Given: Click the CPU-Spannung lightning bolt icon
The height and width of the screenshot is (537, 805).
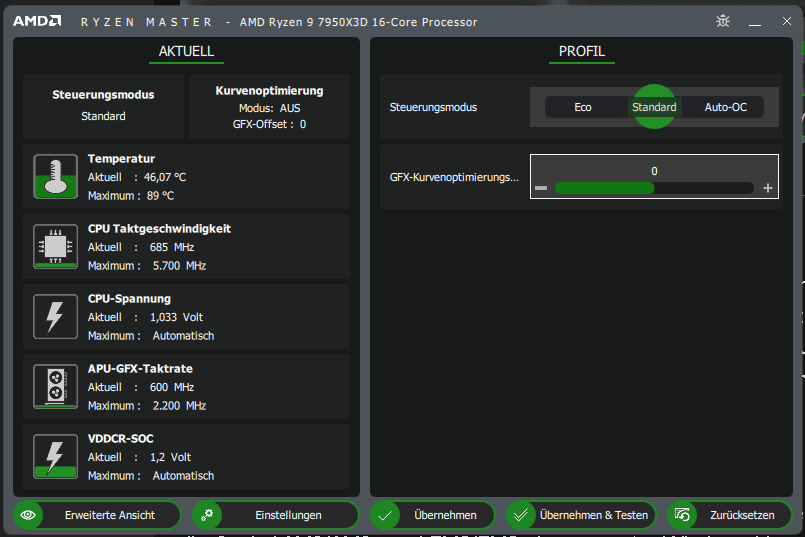Looking at the screenshot, I should click(55, 316).
